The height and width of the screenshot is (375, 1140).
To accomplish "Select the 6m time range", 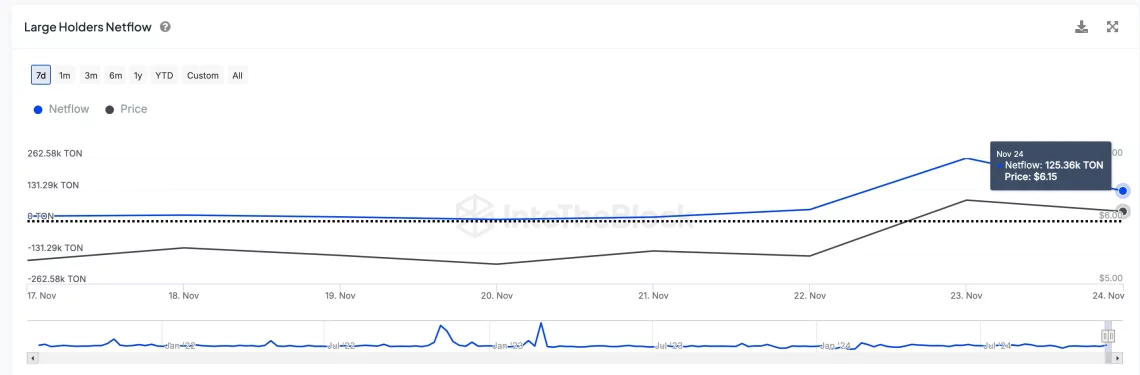I will (116, 75).
